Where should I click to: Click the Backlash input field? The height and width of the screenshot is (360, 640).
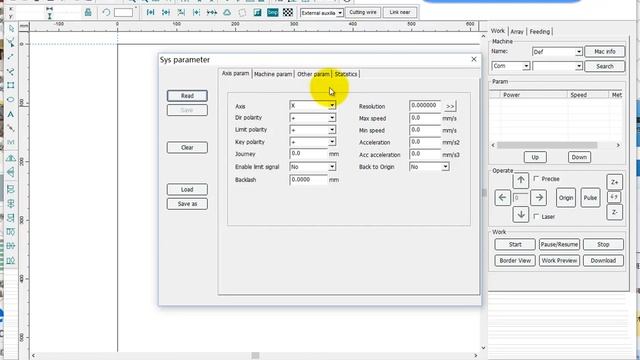308,180
